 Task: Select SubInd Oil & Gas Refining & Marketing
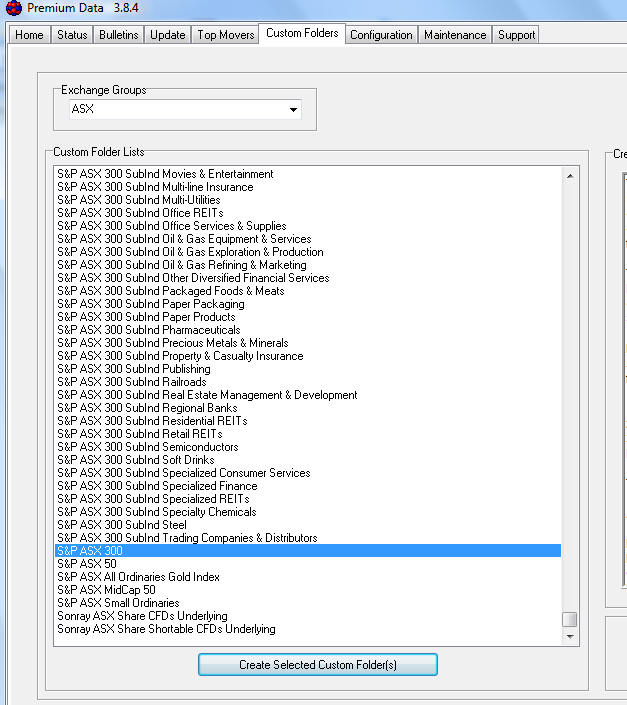pos(308,265)
